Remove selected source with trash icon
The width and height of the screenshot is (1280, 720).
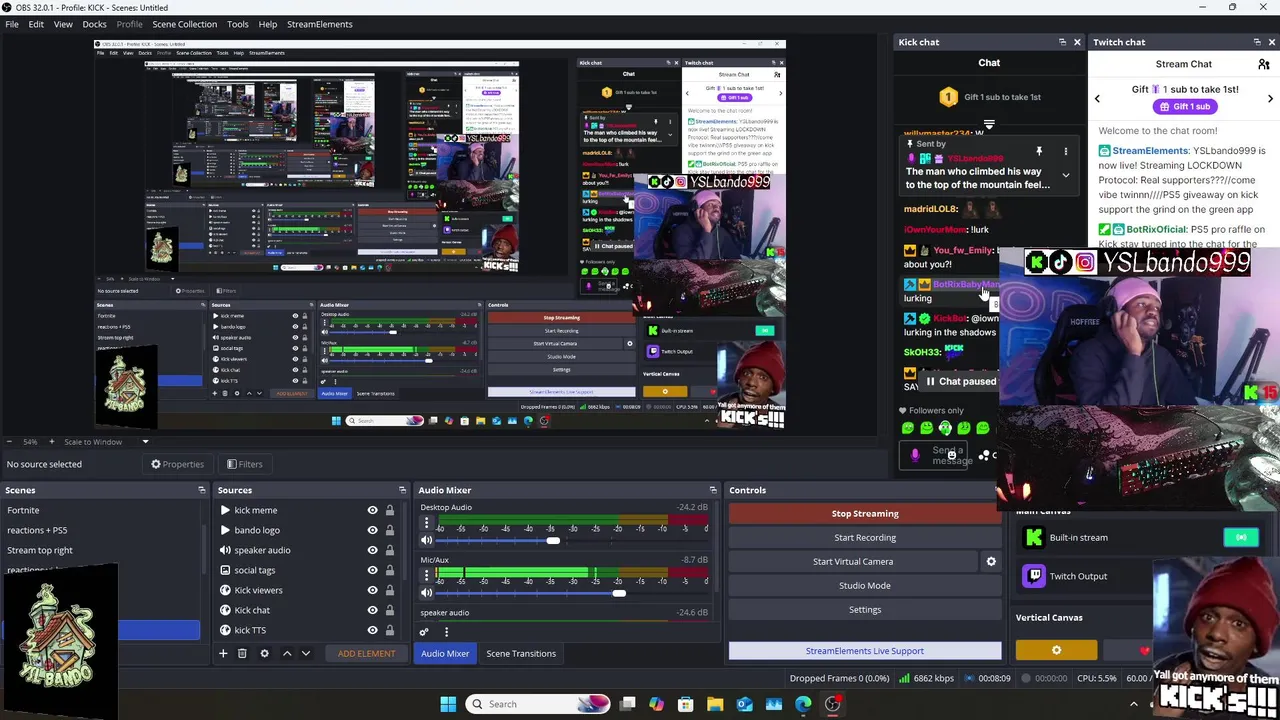point(242,653)
